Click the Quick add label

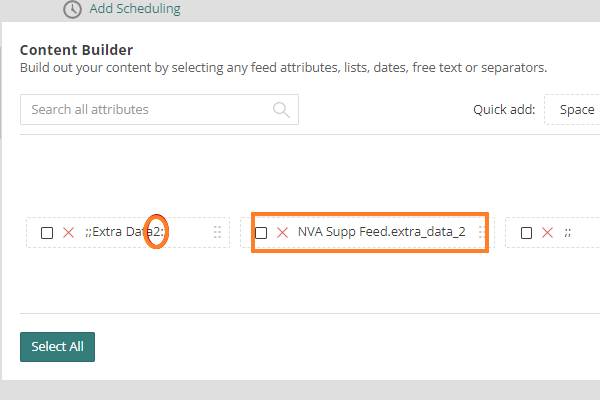pos(504,109)
